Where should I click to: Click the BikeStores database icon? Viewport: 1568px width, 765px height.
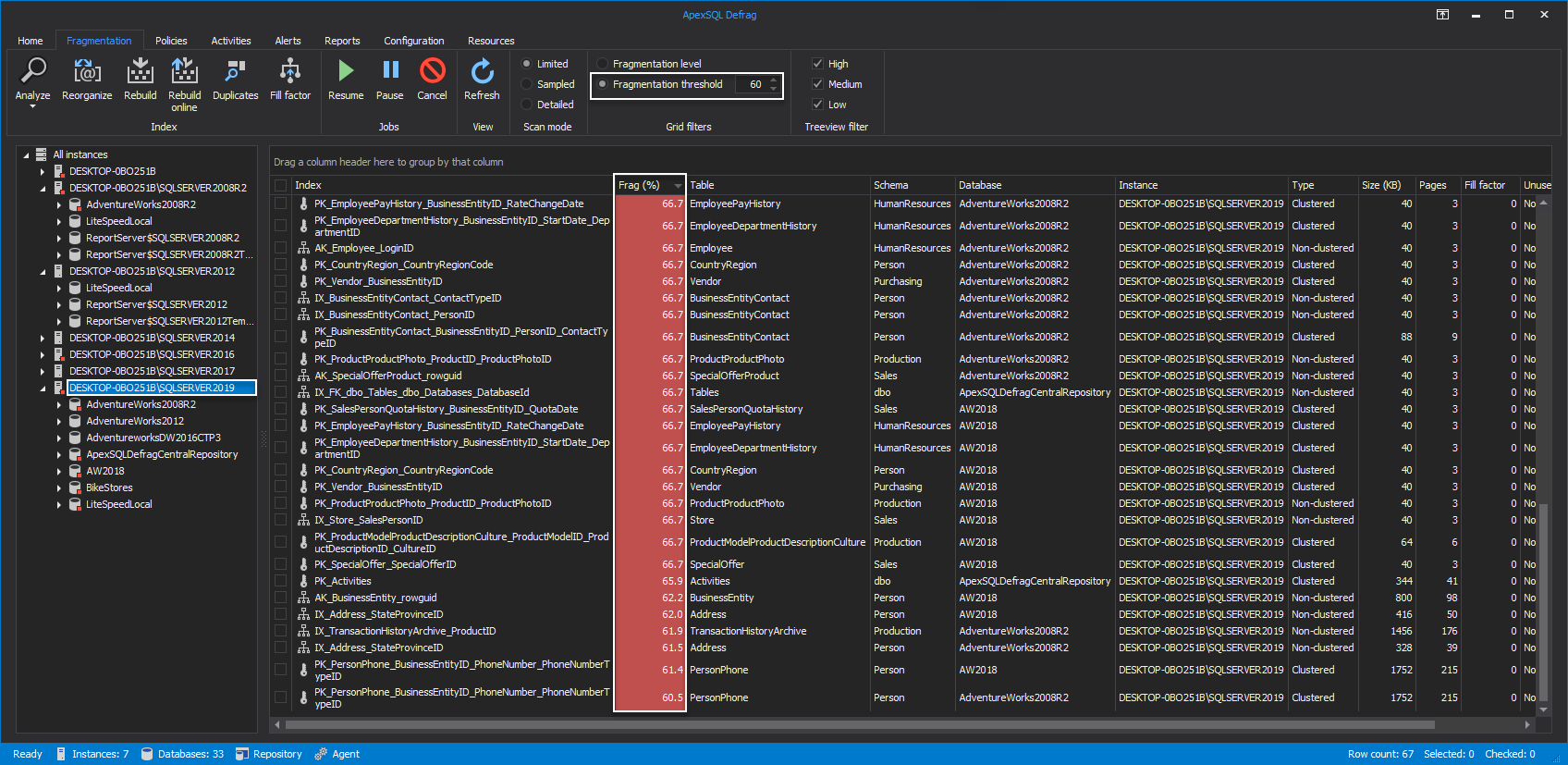pyautogui.click(x=75, y=487)
